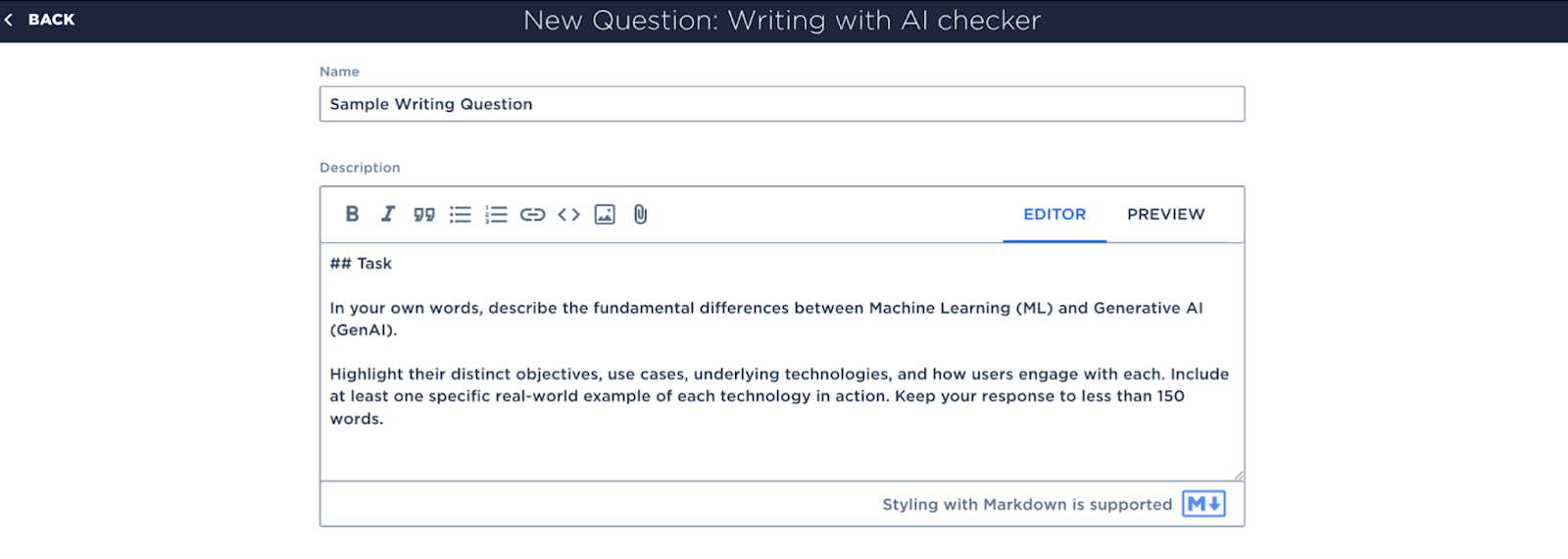Insert a block quote

423,214
